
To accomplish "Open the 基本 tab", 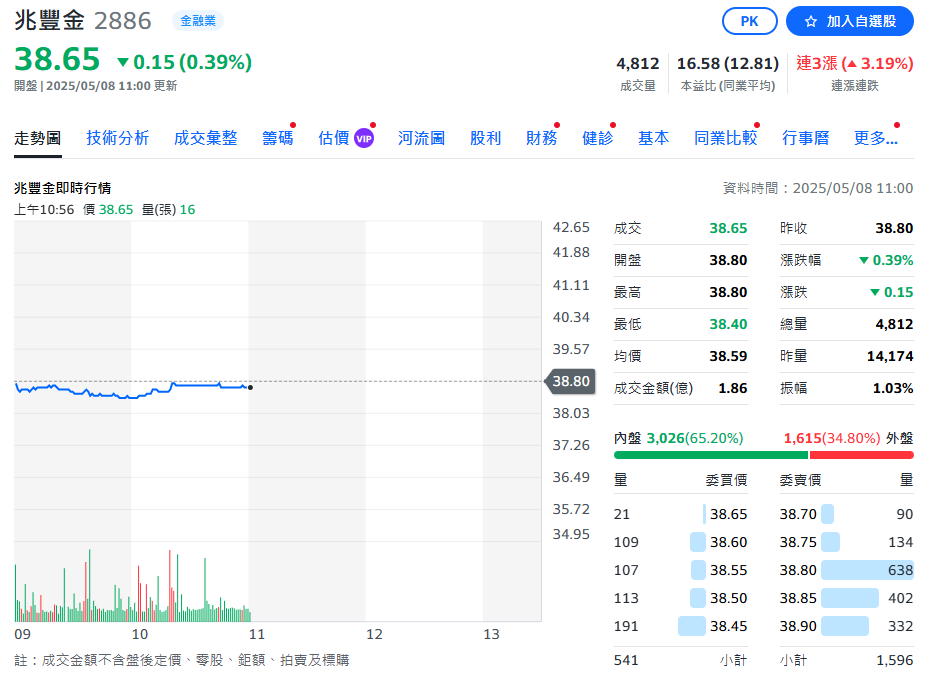I will click(654, 138).
